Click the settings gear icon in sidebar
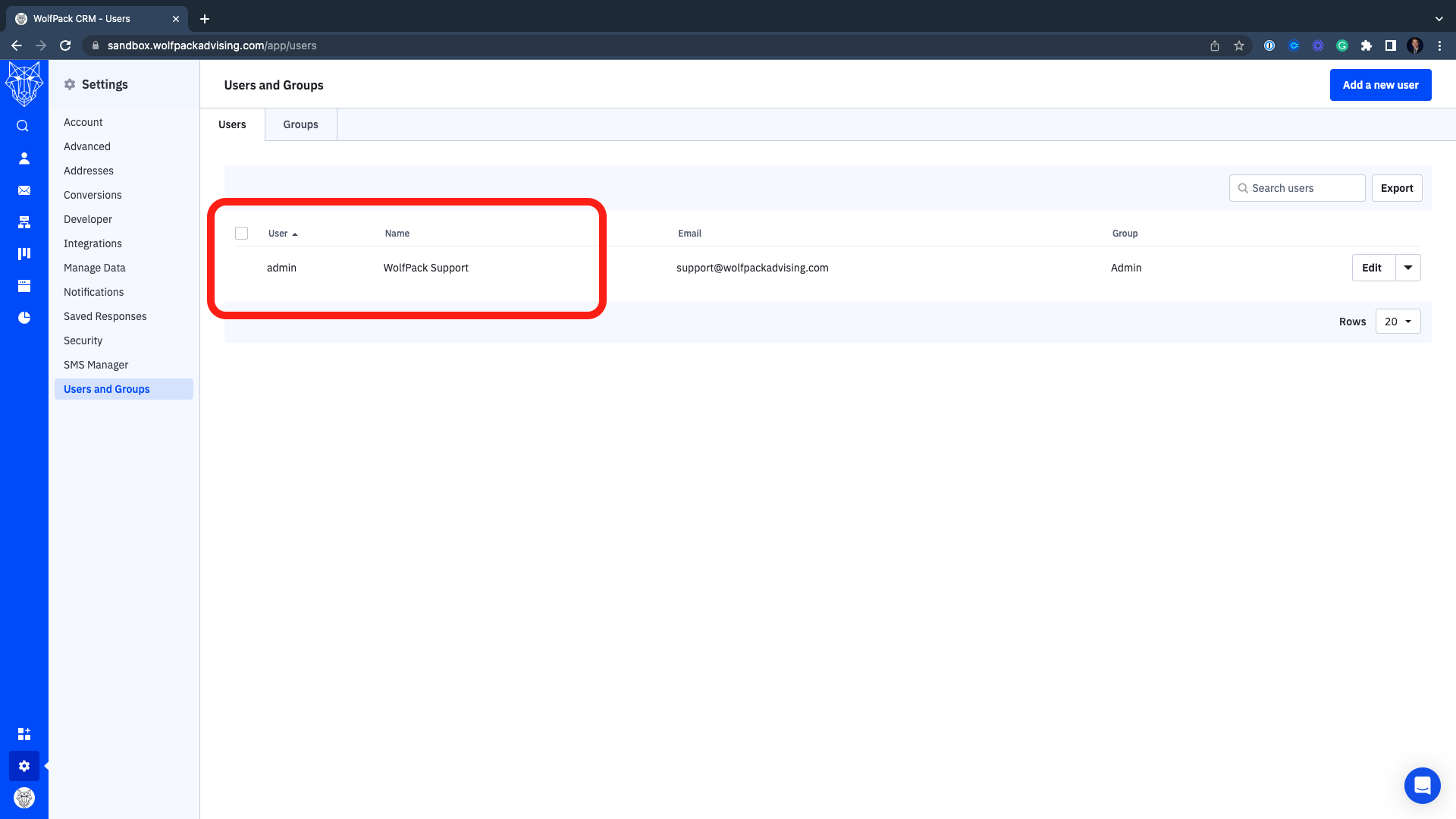1456x819 pixels. [24, 766]
